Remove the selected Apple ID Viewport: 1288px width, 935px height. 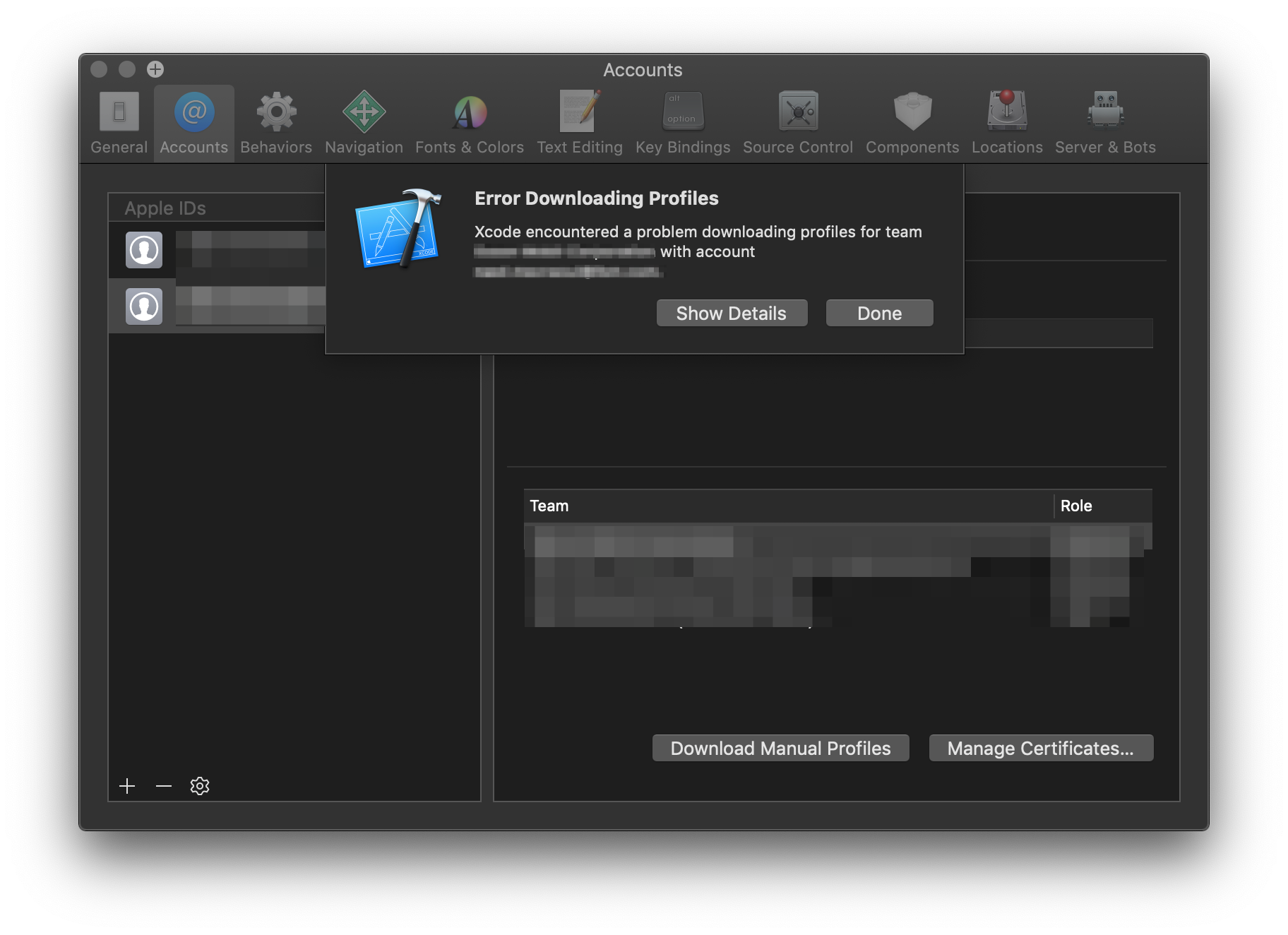(164, 786)
